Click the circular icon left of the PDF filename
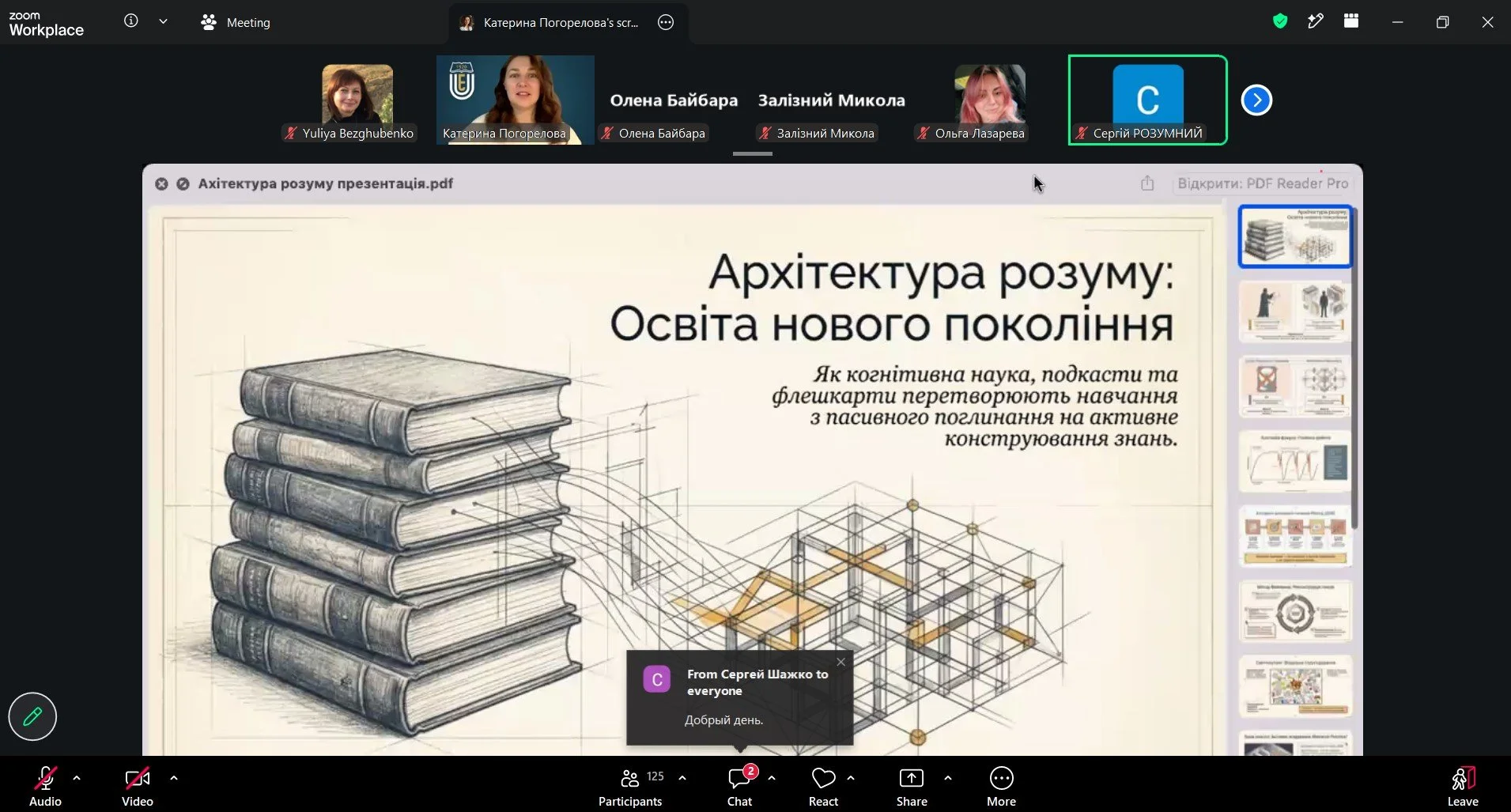This screenshot has width=1511, height=812. click(183, 183)
